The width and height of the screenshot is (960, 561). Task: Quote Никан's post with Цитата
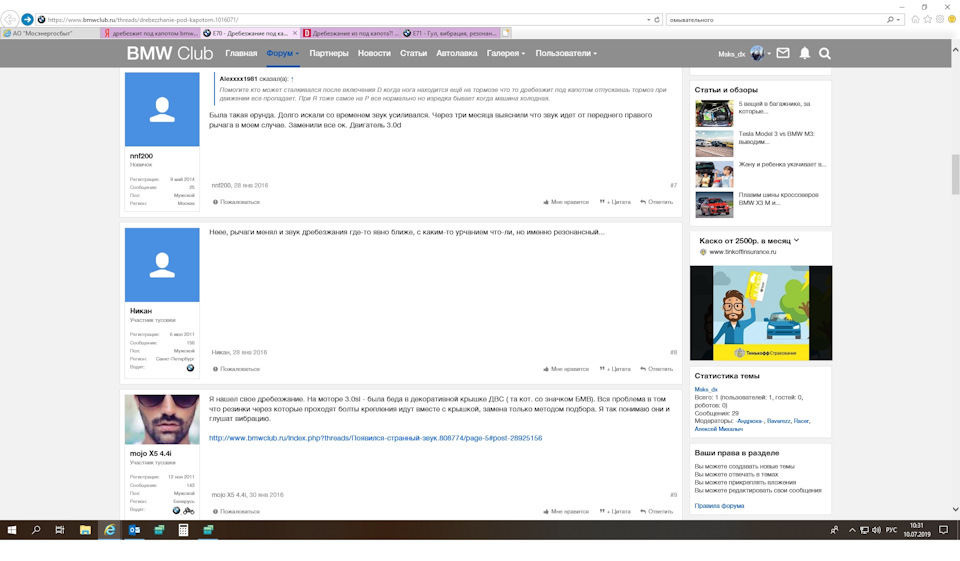coord(615,369)
